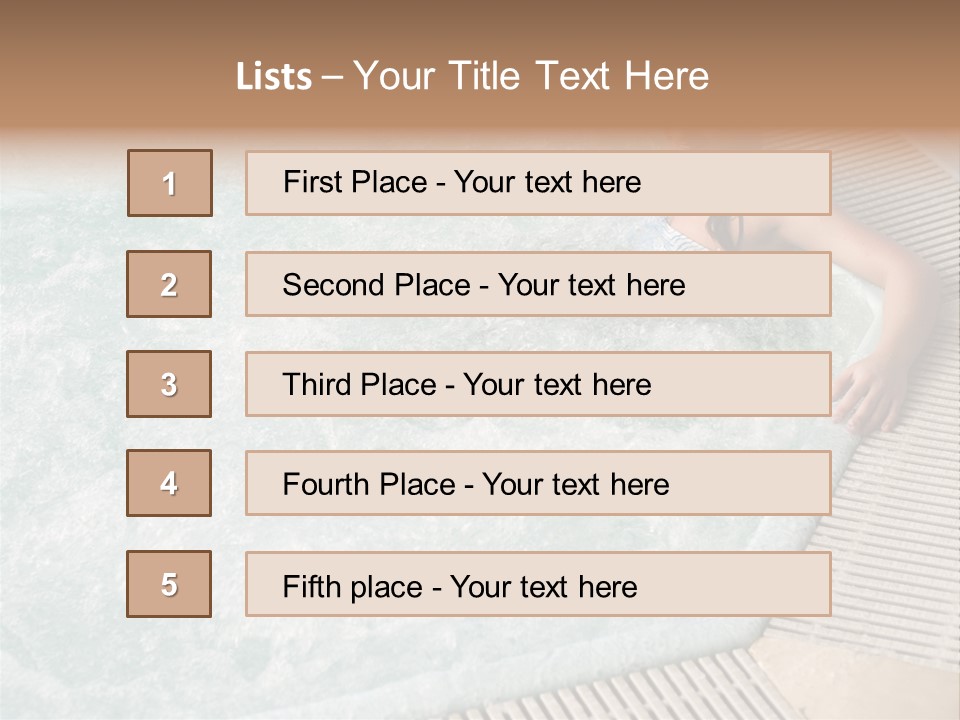Image resolution: width=960 pixels, height=720 pixels.
Task: Click the number 2 box
Action: [x=169, y=284]
